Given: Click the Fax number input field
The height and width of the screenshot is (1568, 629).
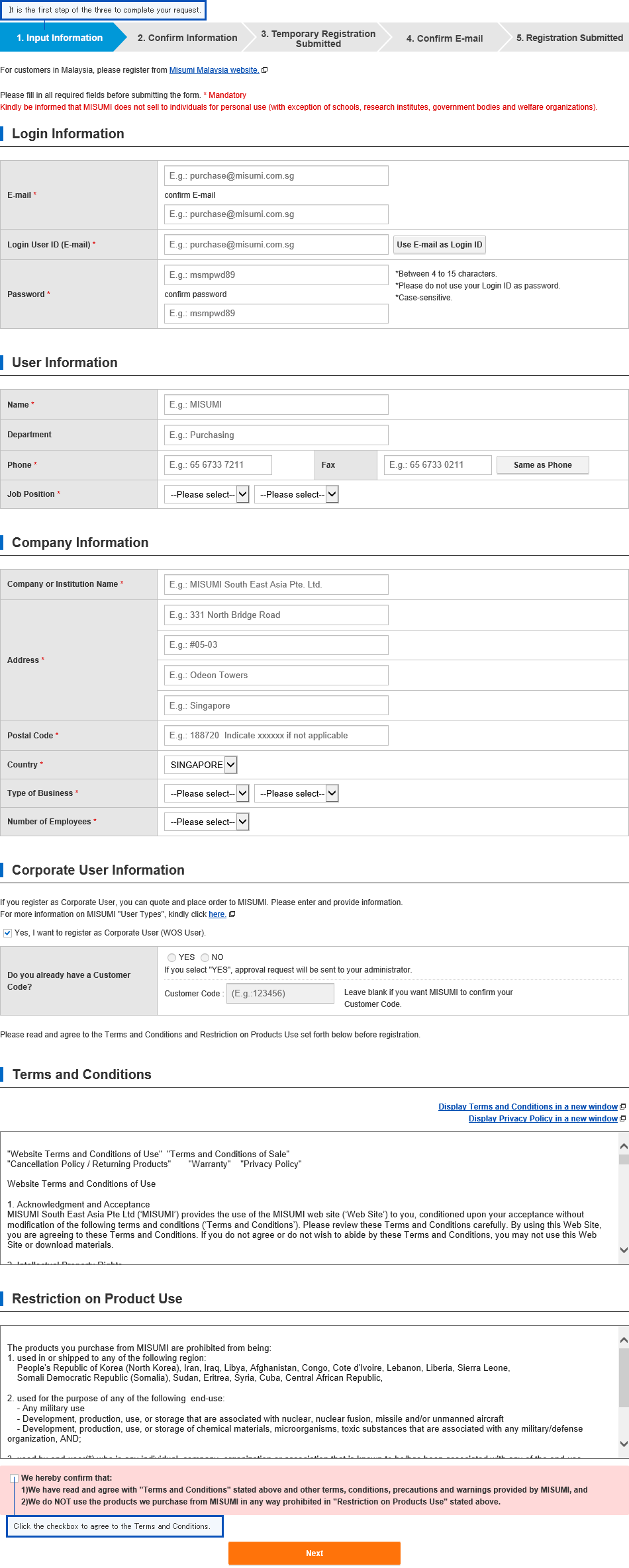Looking at the screenshot, I should tap(438, 465).
